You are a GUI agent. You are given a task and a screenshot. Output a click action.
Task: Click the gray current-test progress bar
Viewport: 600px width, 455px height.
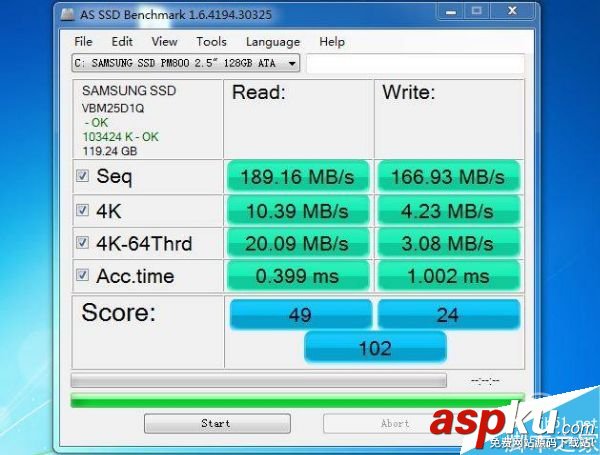pyautogui.click(x=259, y=380)
